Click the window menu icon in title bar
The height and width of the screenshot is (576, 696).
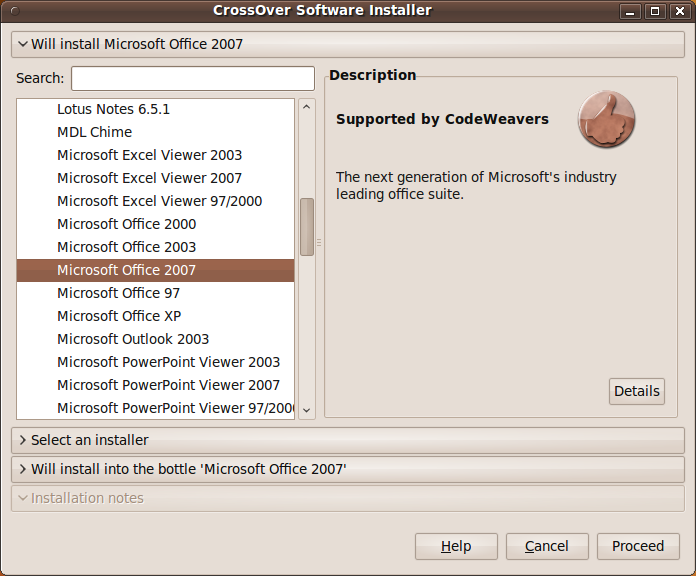click(13, 11)
